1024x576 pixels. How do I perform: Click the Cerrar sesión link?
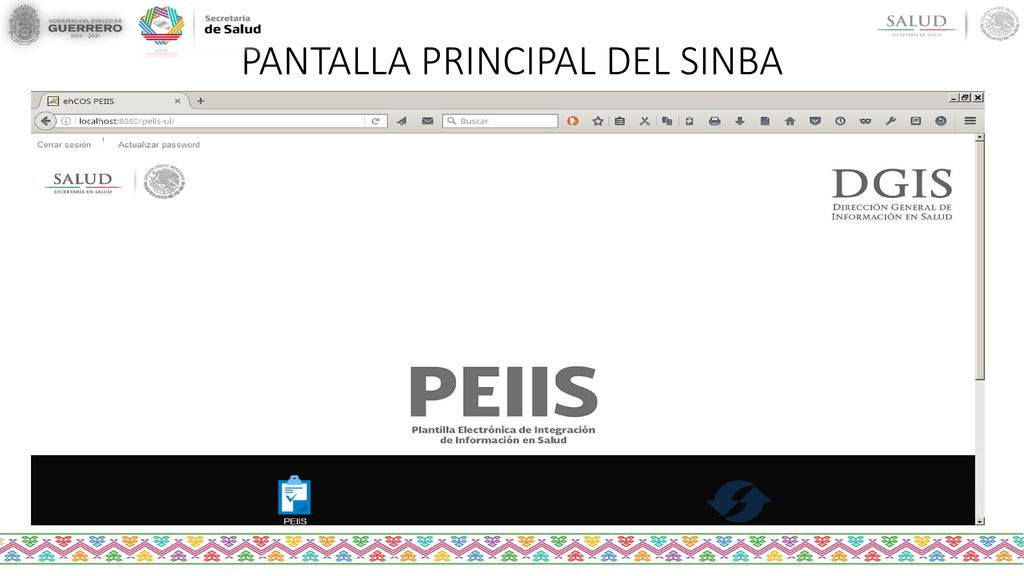[x=64, y=144]
